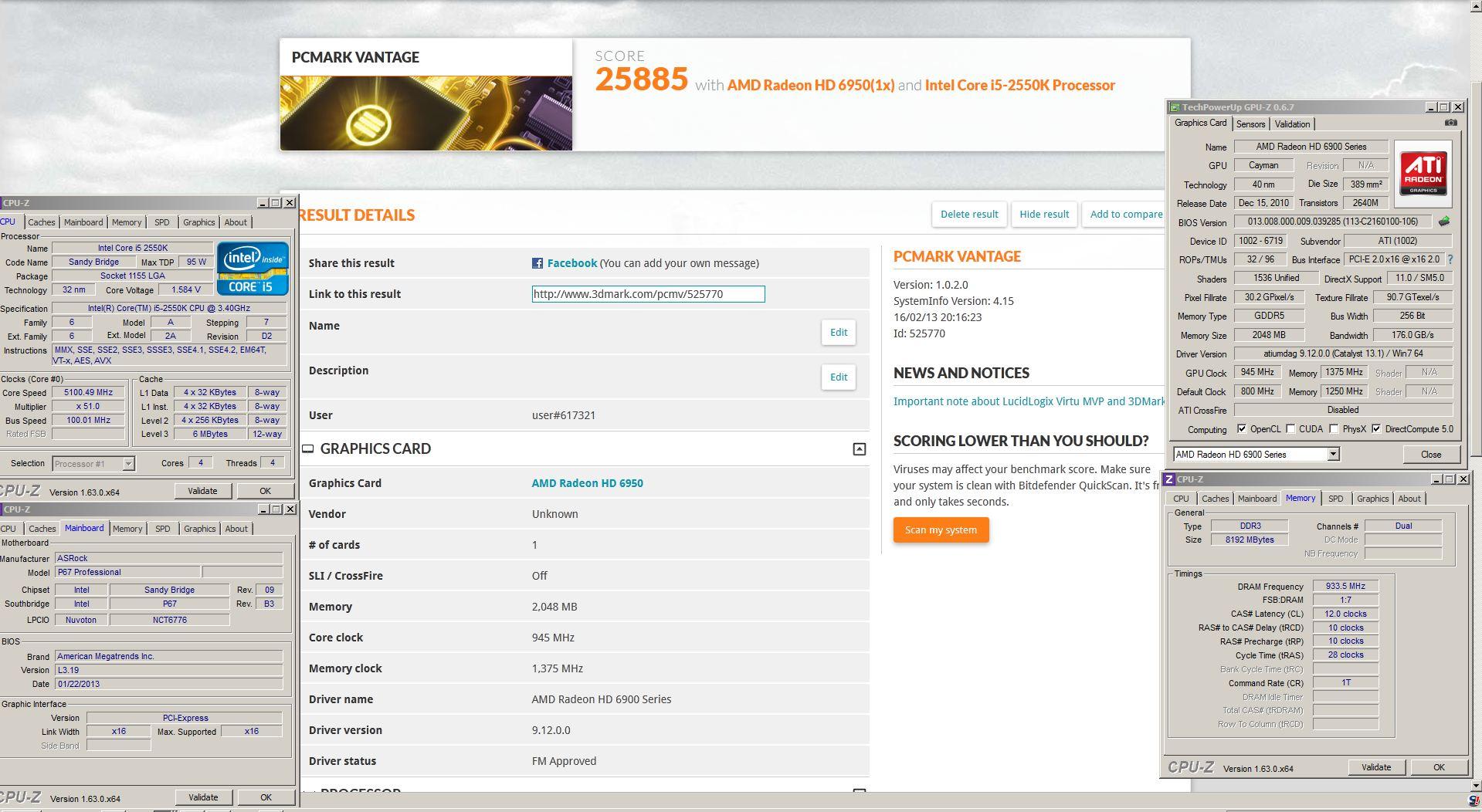
Task: Open the Caches tab in the top-left CPU-Z window
Action: tap(42, 222)
